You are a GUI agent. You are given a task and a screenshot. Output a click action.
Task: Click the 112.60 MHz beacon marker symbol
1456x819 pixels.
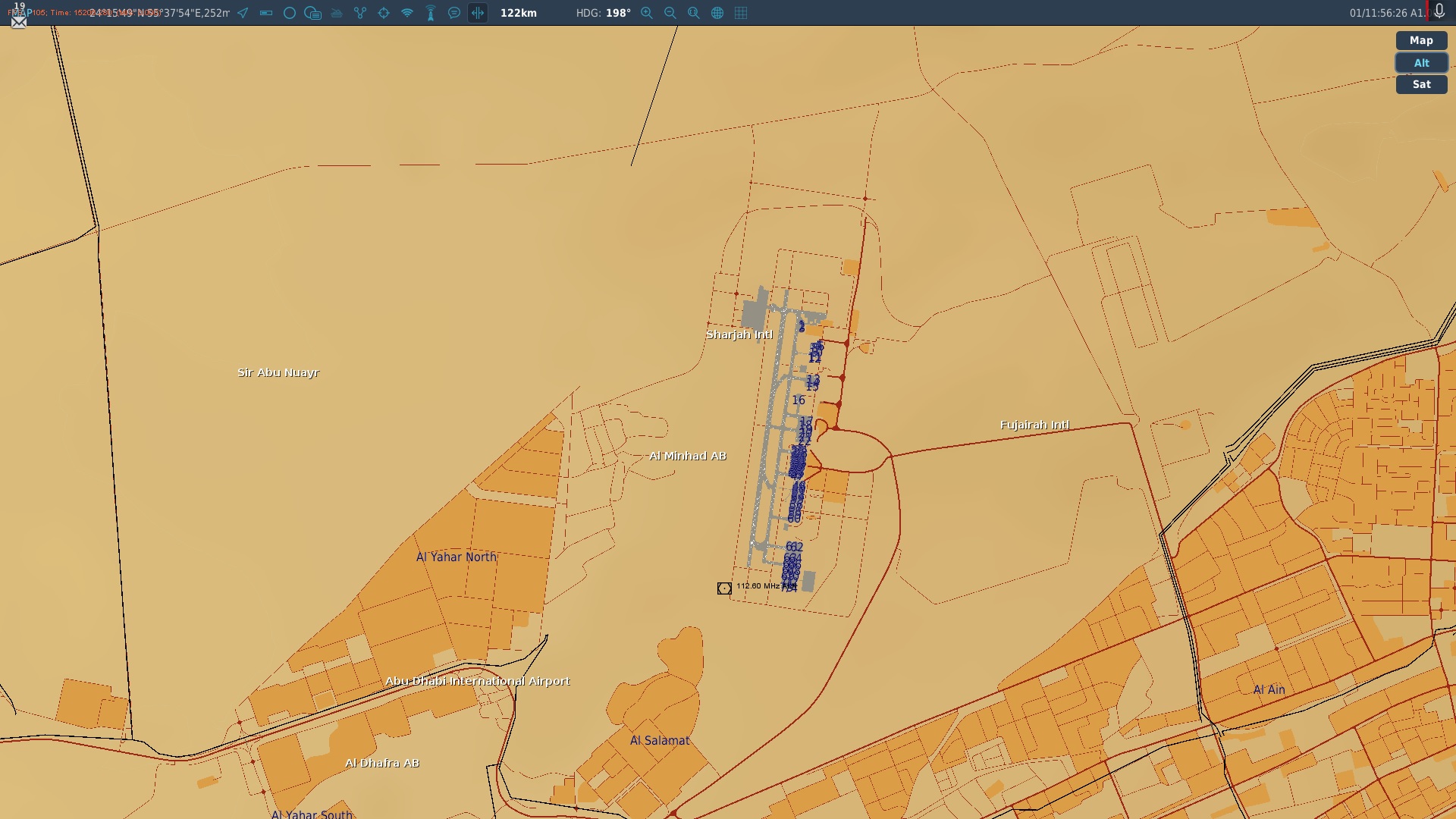click(724, 588)
